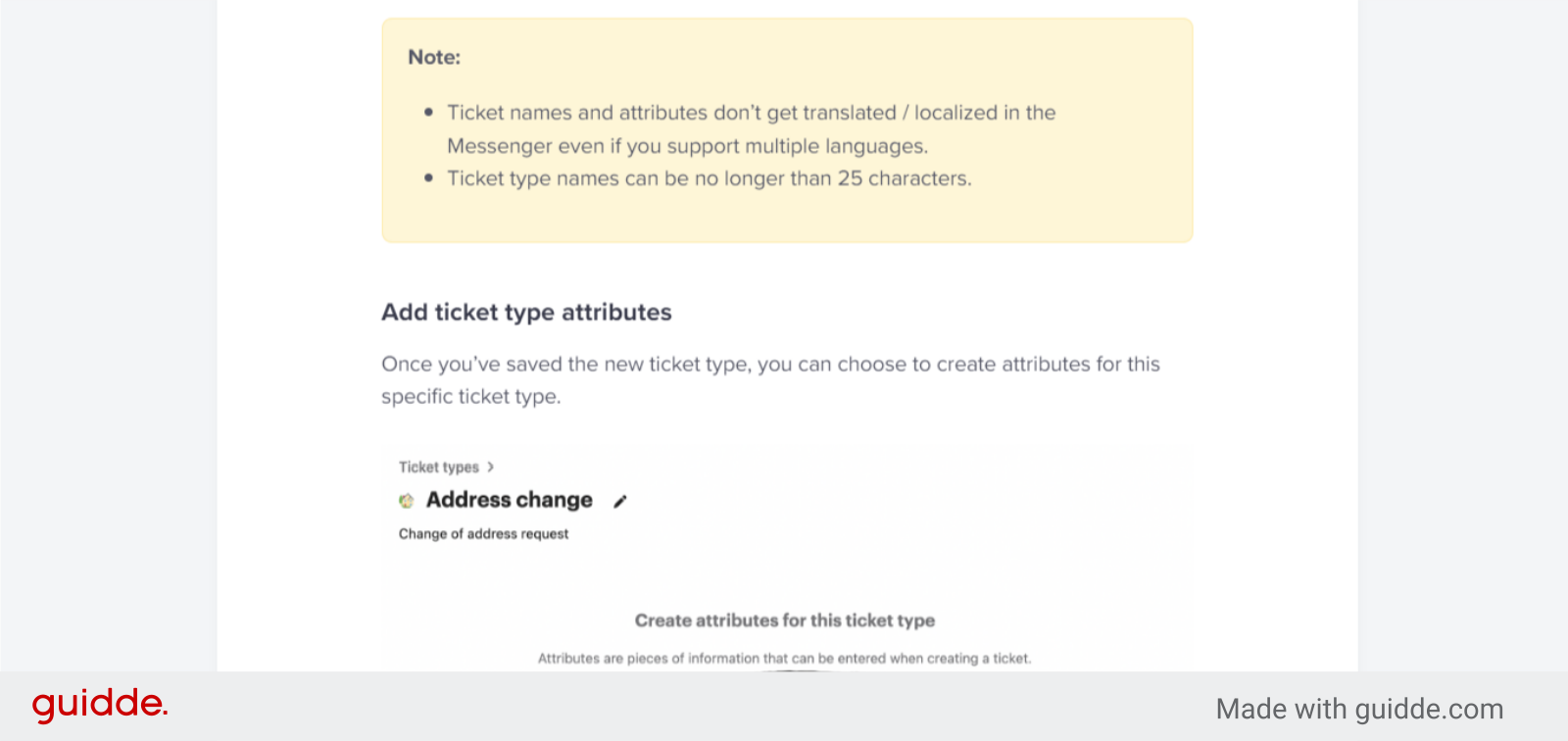This screenshot has height=741, width=1568.
Task: Navigate to Ticket types breadcrumb
Action: (x=438, y=467)
